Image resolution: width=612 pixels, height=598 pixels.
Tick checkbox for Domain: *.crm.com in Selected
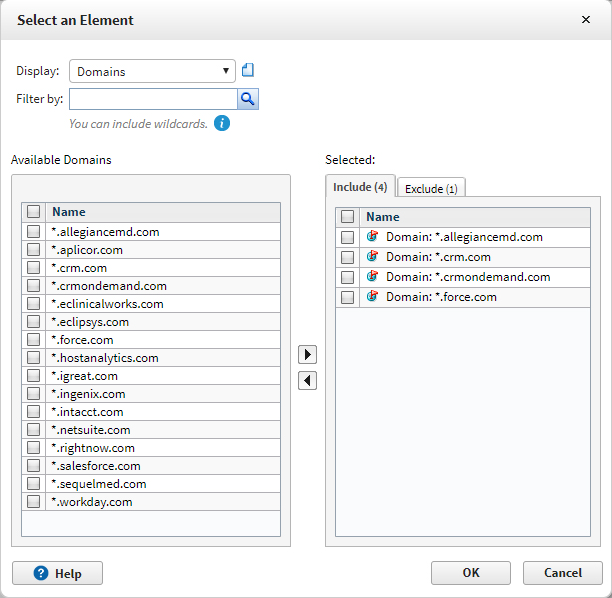347,257
